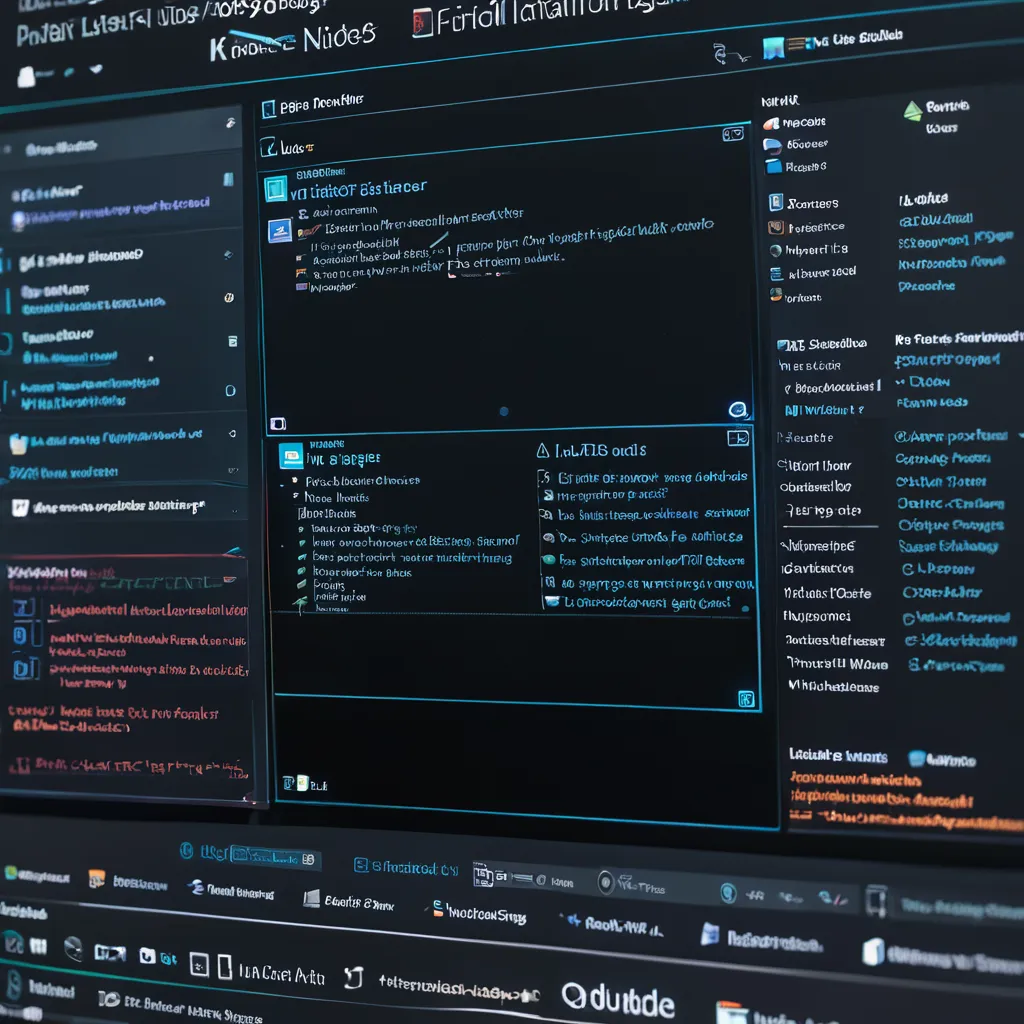Select the green triangle icon in right sidebar
The image size is (1024, 1024).
[914, 111]
